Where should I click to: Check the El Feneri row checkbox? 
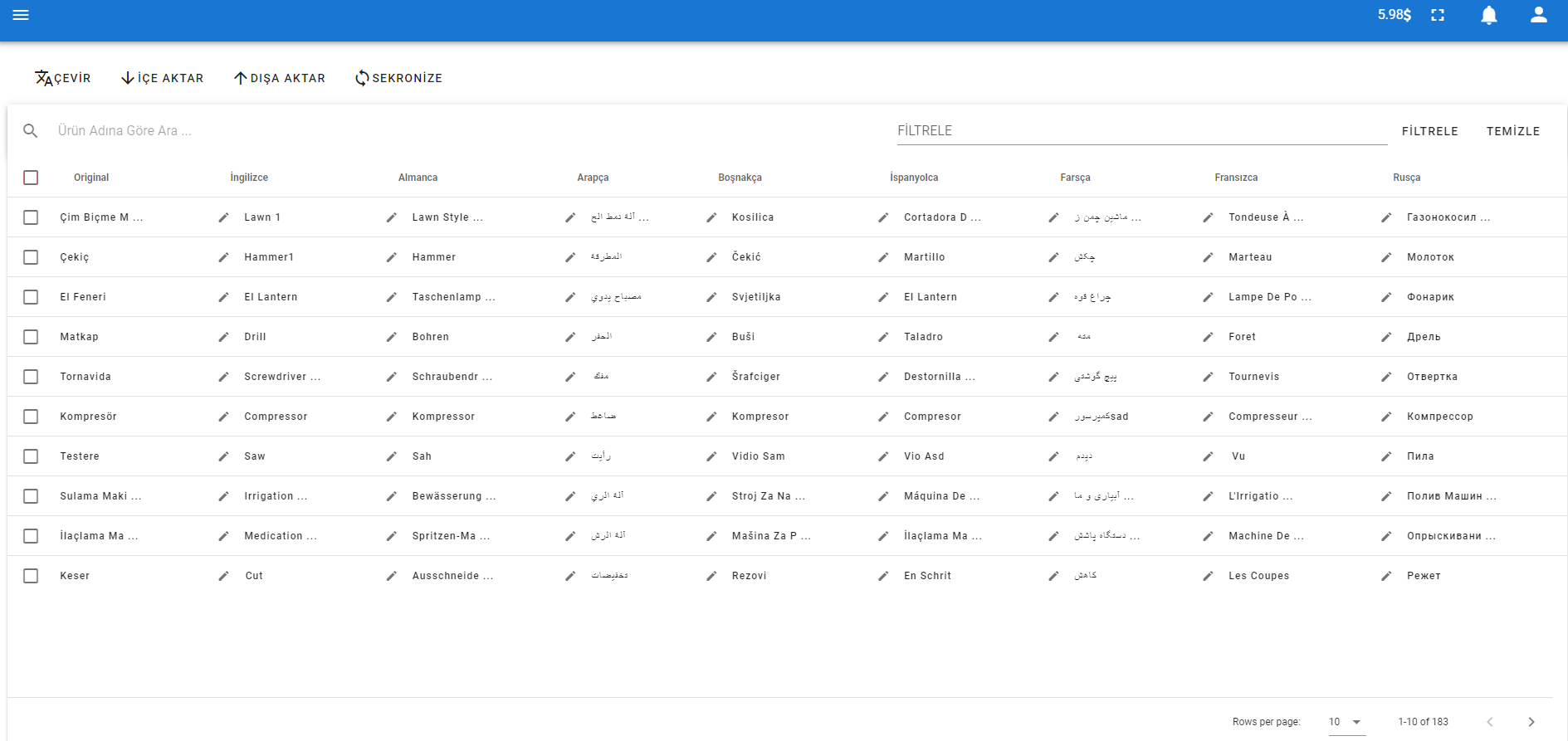[x=31, y=297]
